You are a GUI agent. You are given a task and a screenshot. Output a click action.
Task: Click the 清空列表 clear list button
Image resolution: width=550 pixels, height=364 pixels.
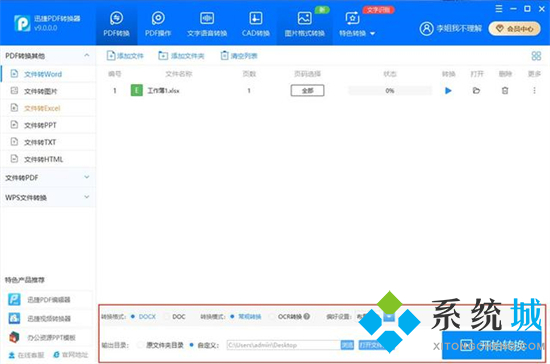coord(239,56)
